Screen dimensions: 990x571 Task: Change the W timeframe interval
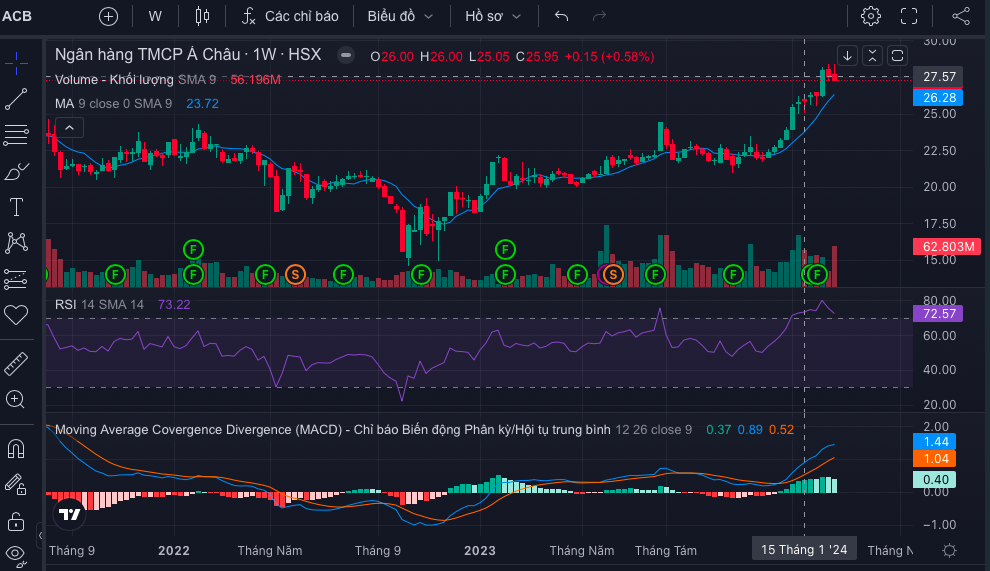point(155,16)
